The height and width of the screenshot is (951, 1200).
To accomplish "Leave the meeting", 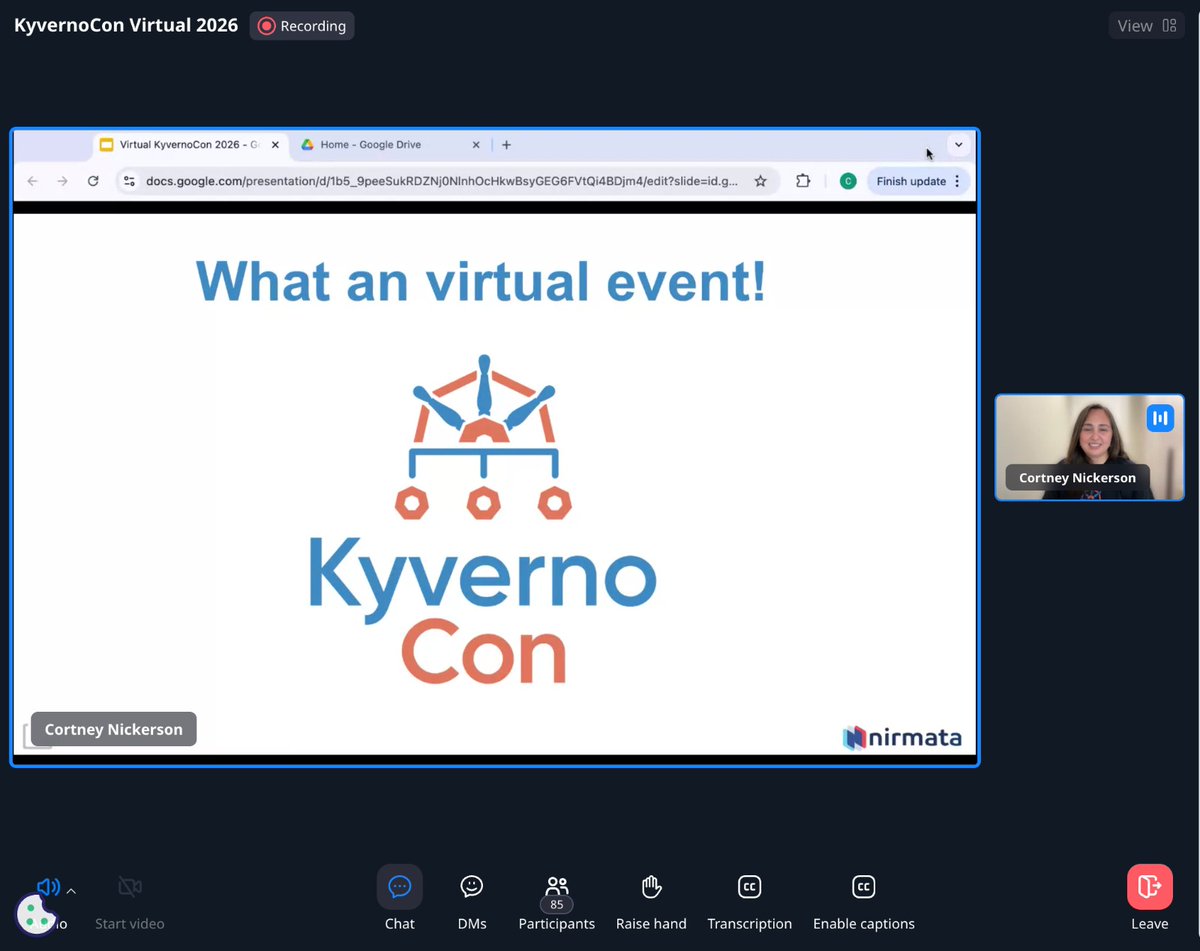I will [1149, 899].
